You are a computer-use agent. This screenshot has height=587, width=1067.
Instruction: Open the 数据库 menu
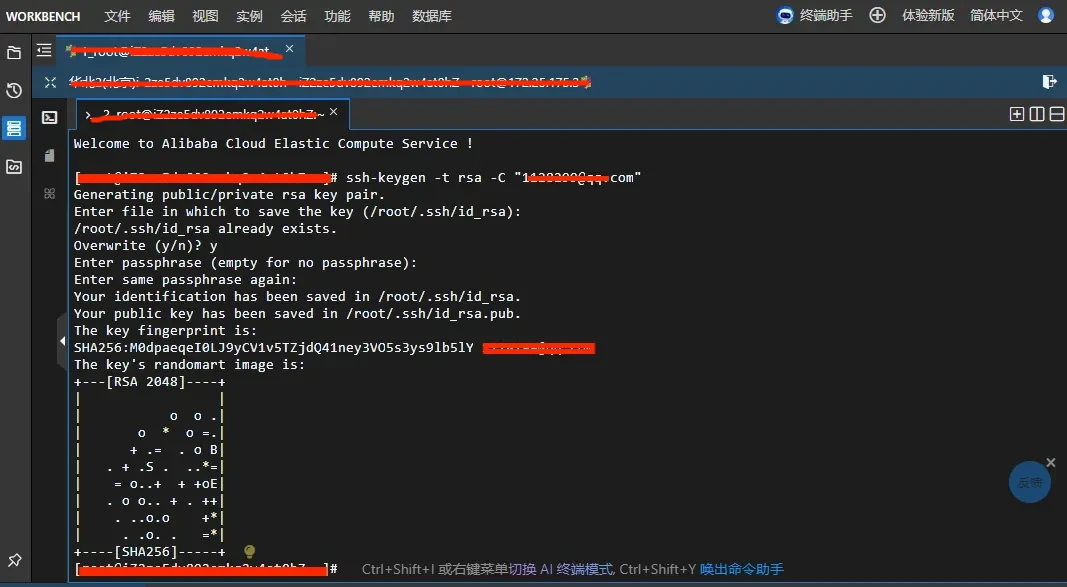(x=431, y=16)
